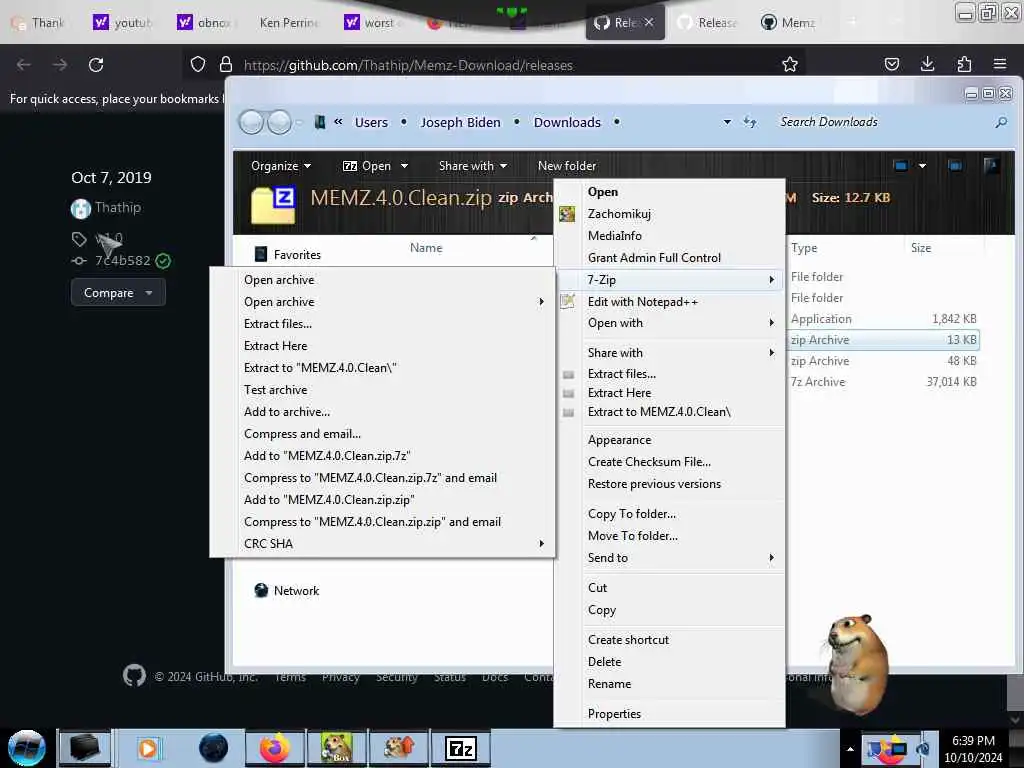Image resolution: width=1024 pixels, height=768 pixels.
Task: Open the Share with toolbar dropdown
Action: pos(473,166)
